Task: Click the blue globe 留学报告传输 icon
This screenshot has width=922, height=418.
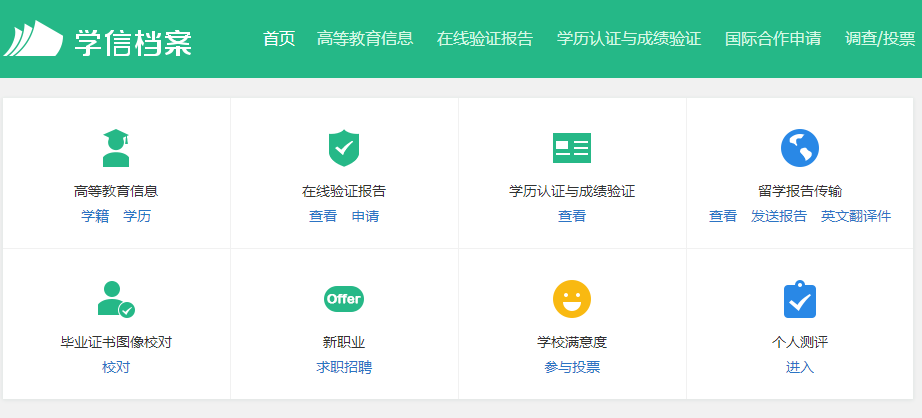Action: [799, 148]
